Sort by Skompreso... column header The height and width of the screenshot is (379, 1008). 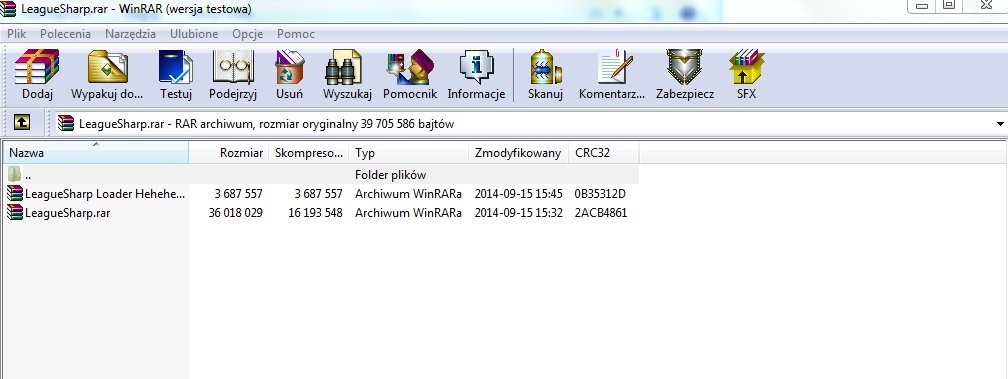[309, 153]
